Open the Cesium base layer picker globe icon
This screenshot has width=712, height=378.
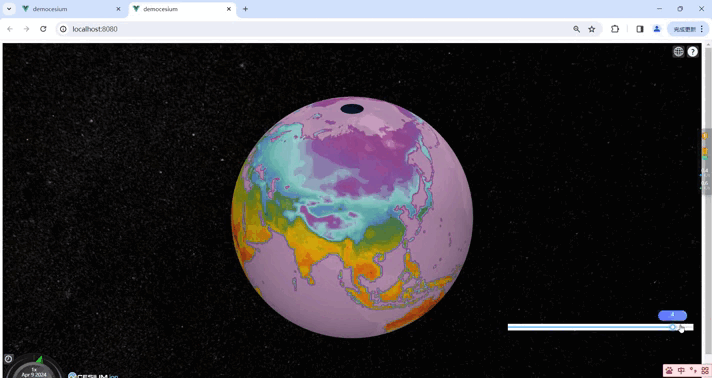point(678,51)
